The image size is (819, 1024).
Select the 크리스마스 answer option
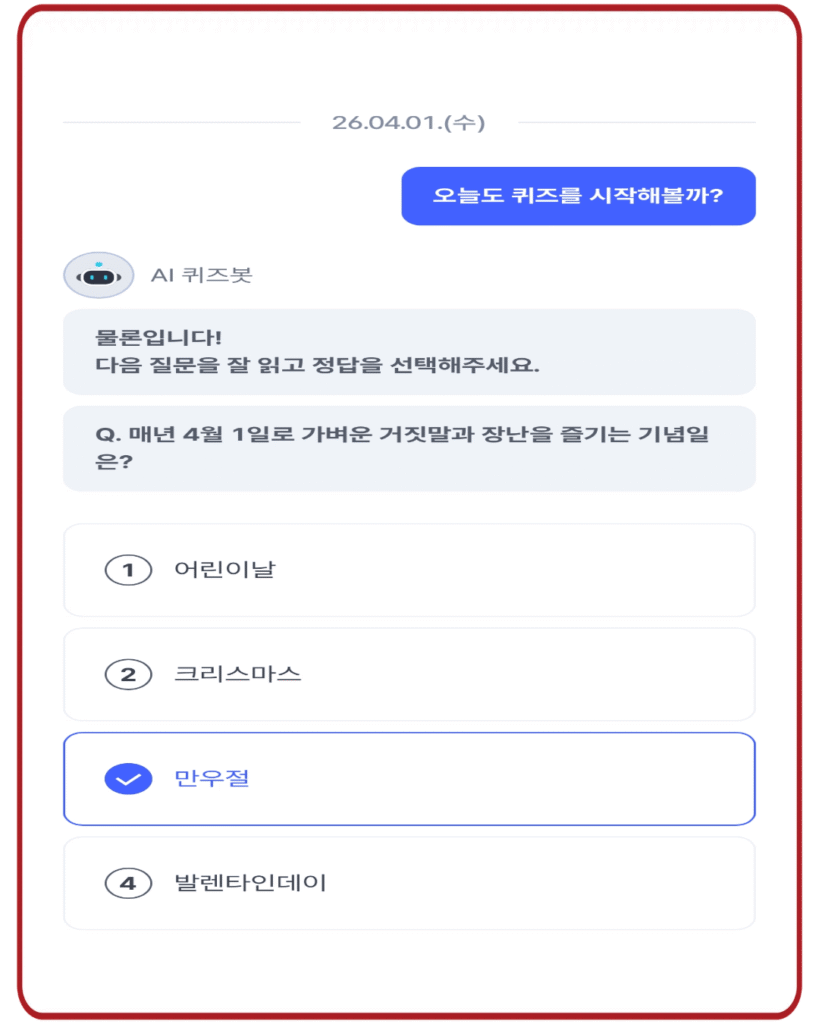(409, 674)
